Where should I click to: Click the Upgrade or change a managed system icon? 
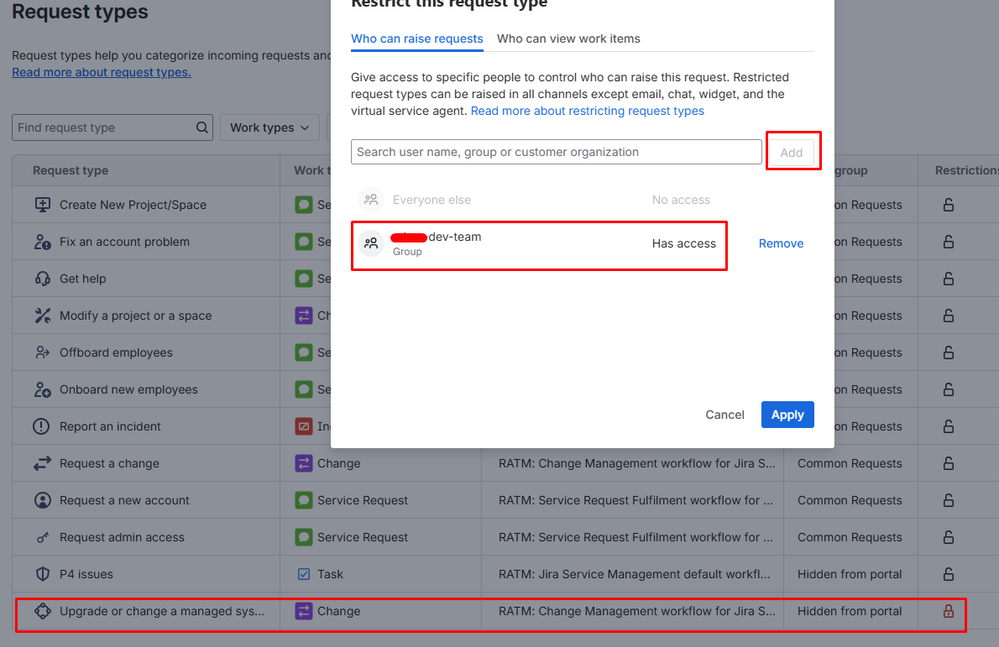[42, 611]
